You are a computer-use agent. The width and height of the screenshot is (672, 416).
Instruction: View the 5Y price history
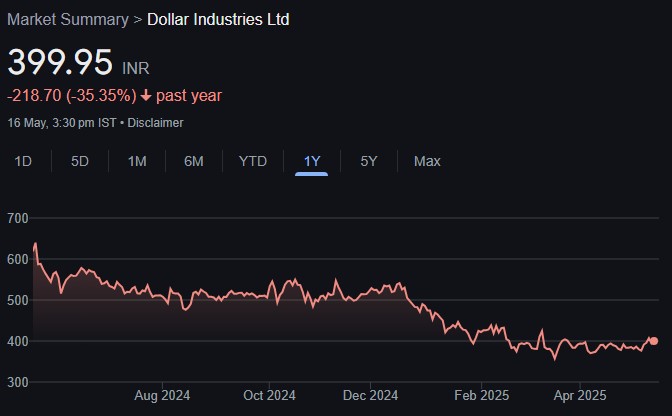pyautogui.click(x=369, y=161)
